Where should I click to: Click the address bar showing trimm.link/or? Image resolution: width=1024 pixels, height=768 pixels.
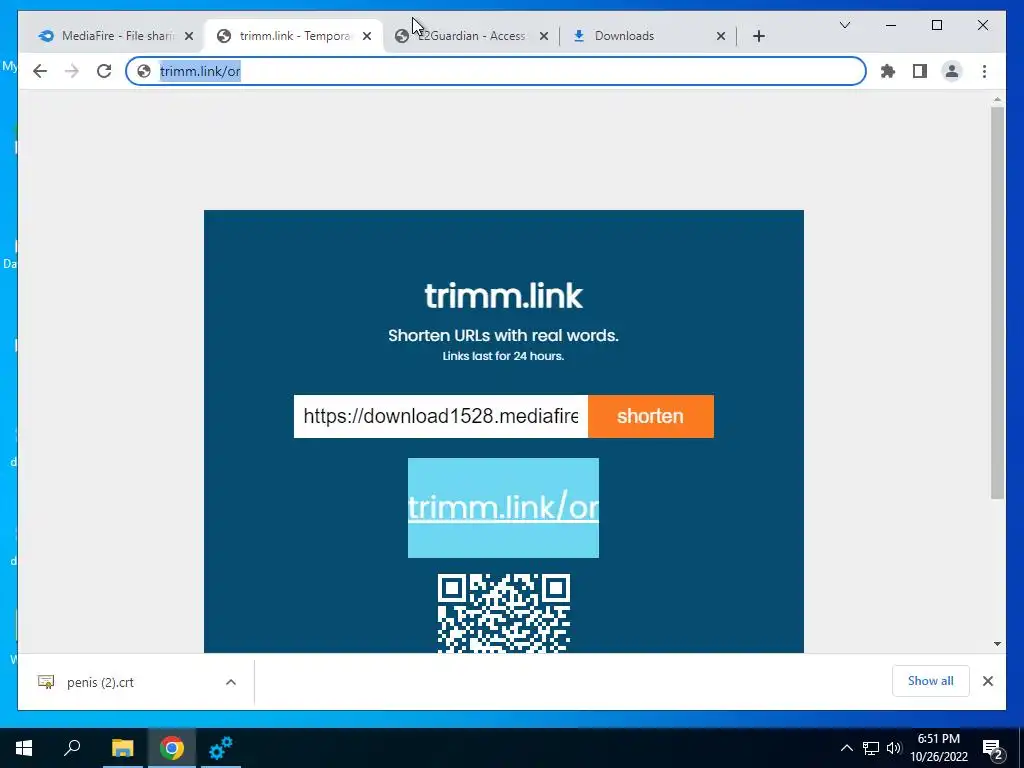(496, 71)
